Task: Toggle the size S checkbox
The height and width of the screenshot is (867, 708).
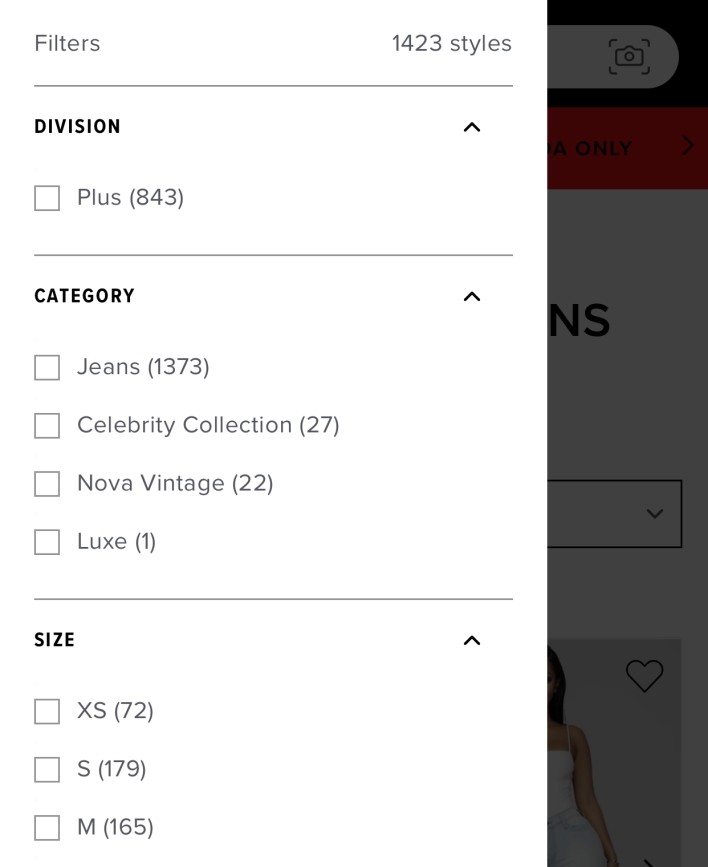Action: tap(47, 770)
